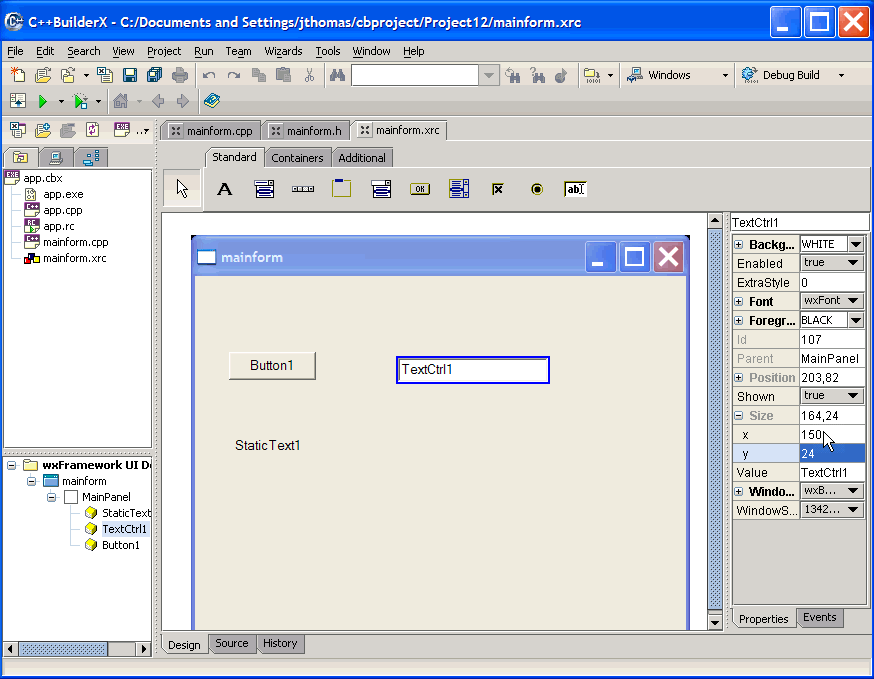Open the WindowStyle property dropdown

pyautogui.click(x=853, y=509)
